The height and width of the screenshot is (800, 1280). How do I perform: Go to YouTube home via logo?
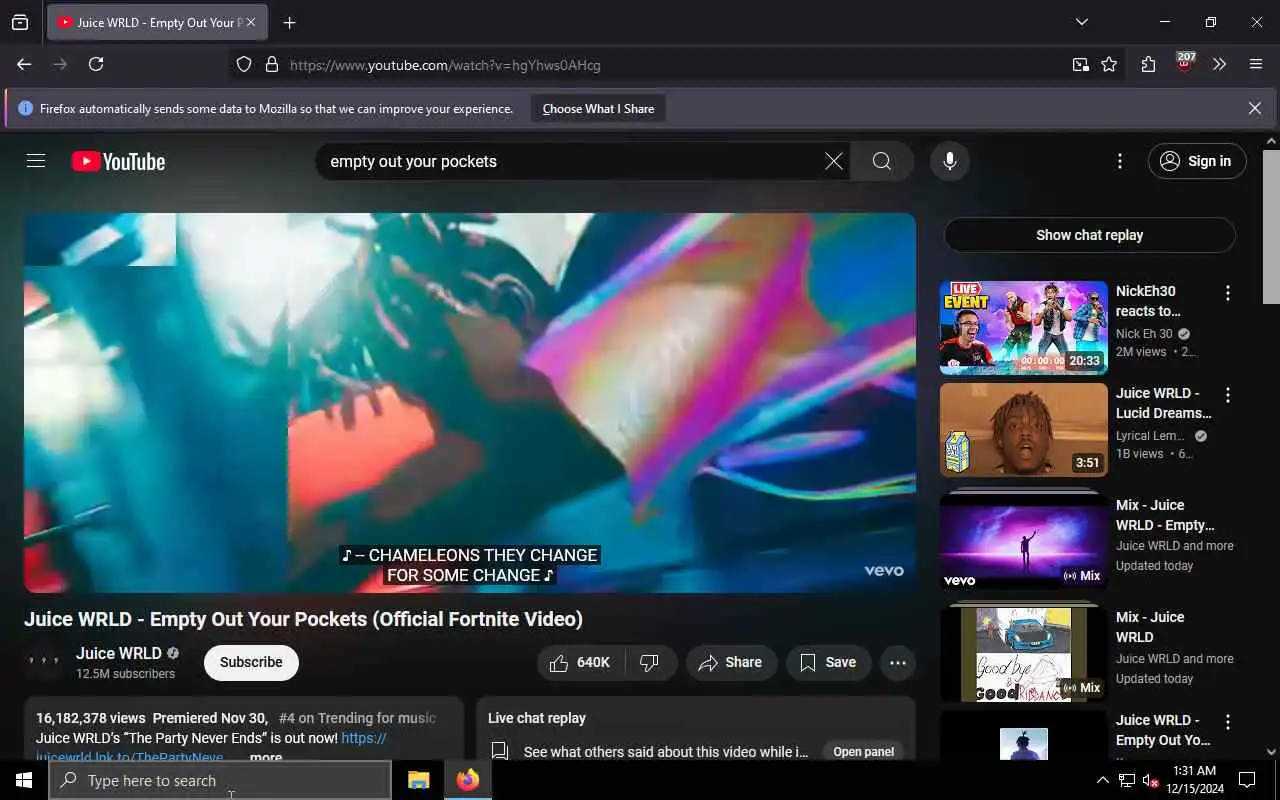[x=118, y=161]
